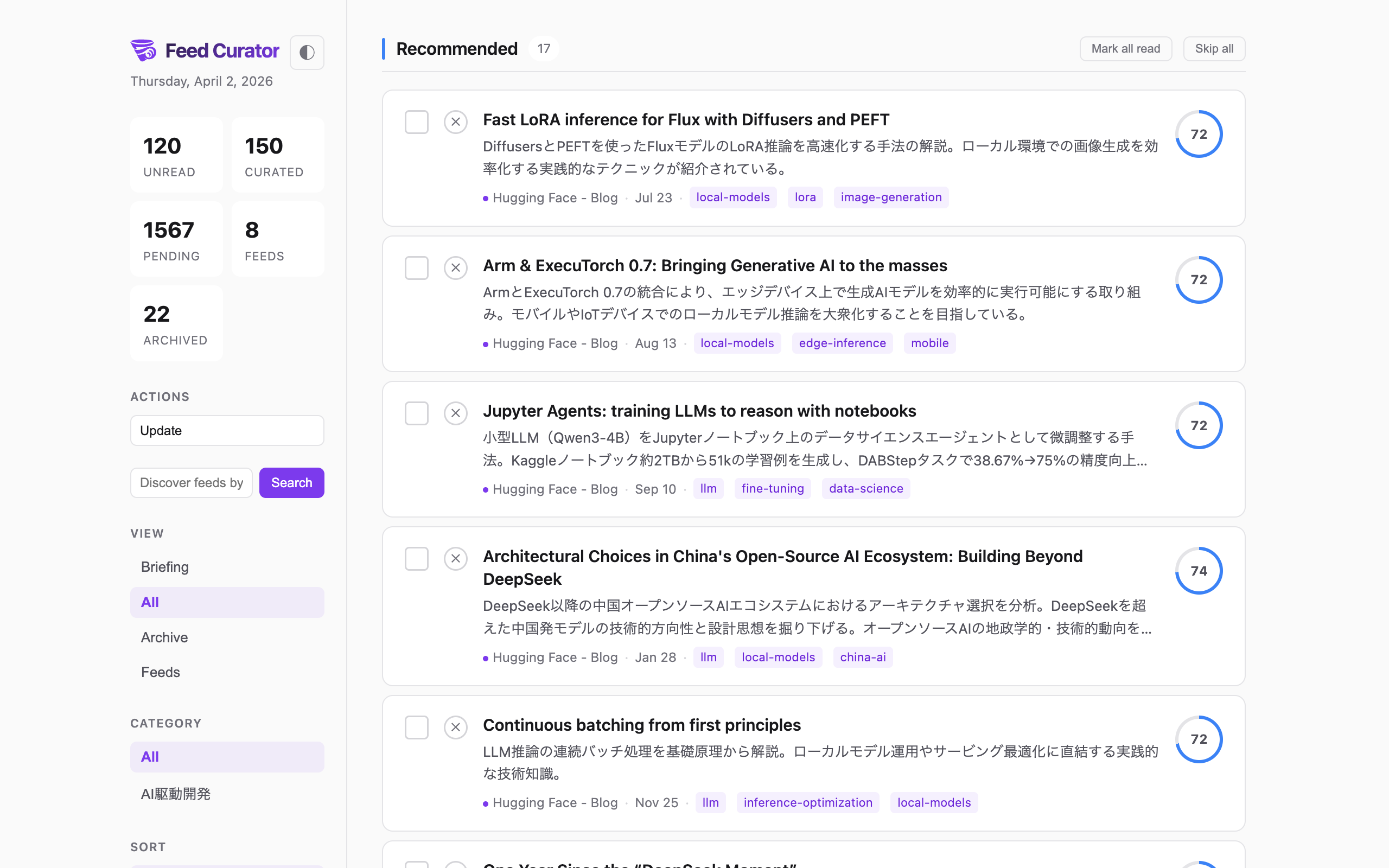Viewport: 1389px width, 868px height.
Task: Click the Skip all button
Action: (1213, 49)
